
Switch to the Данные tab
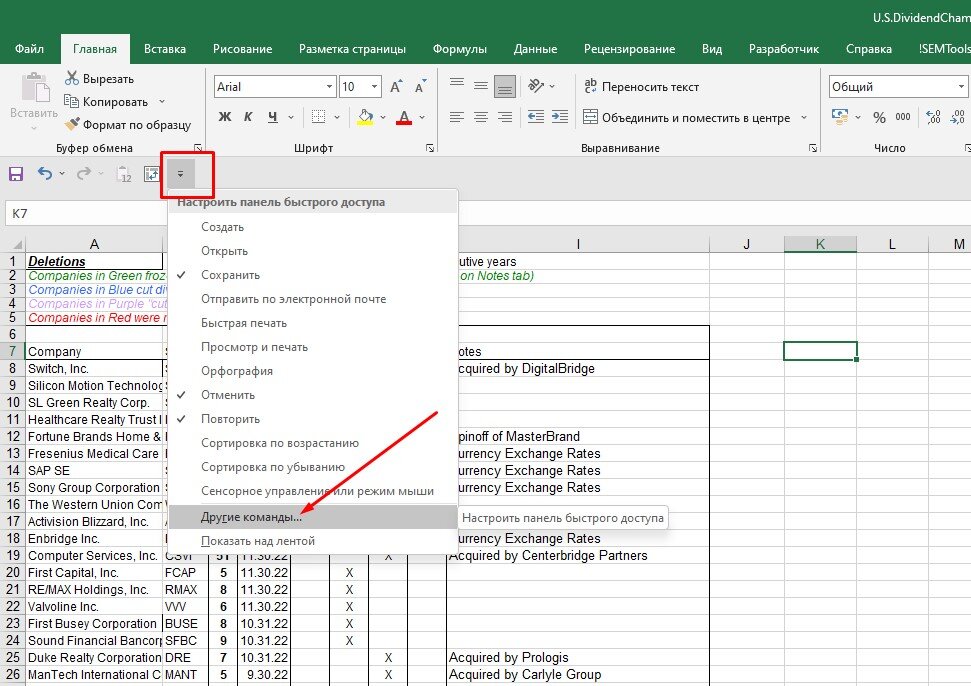coord(535,49)
